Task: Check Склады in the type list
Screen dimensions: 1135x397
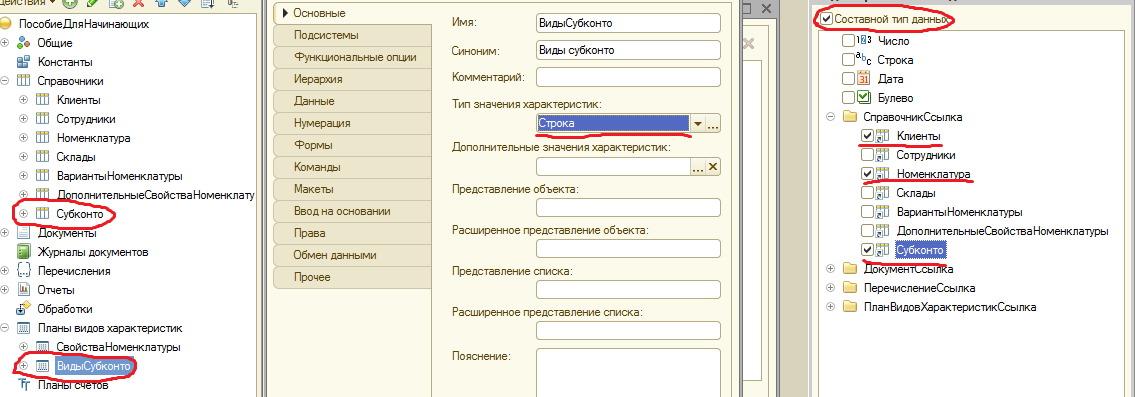Action: 867,193
